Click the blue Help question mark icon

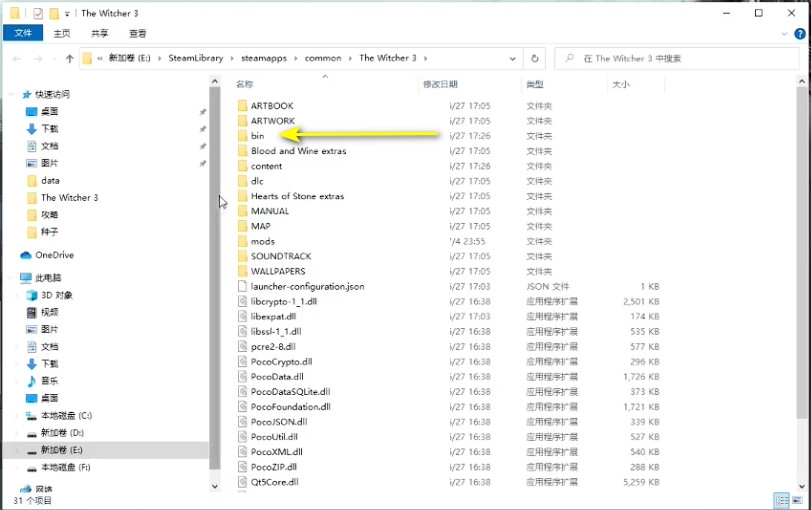(800, 33)
